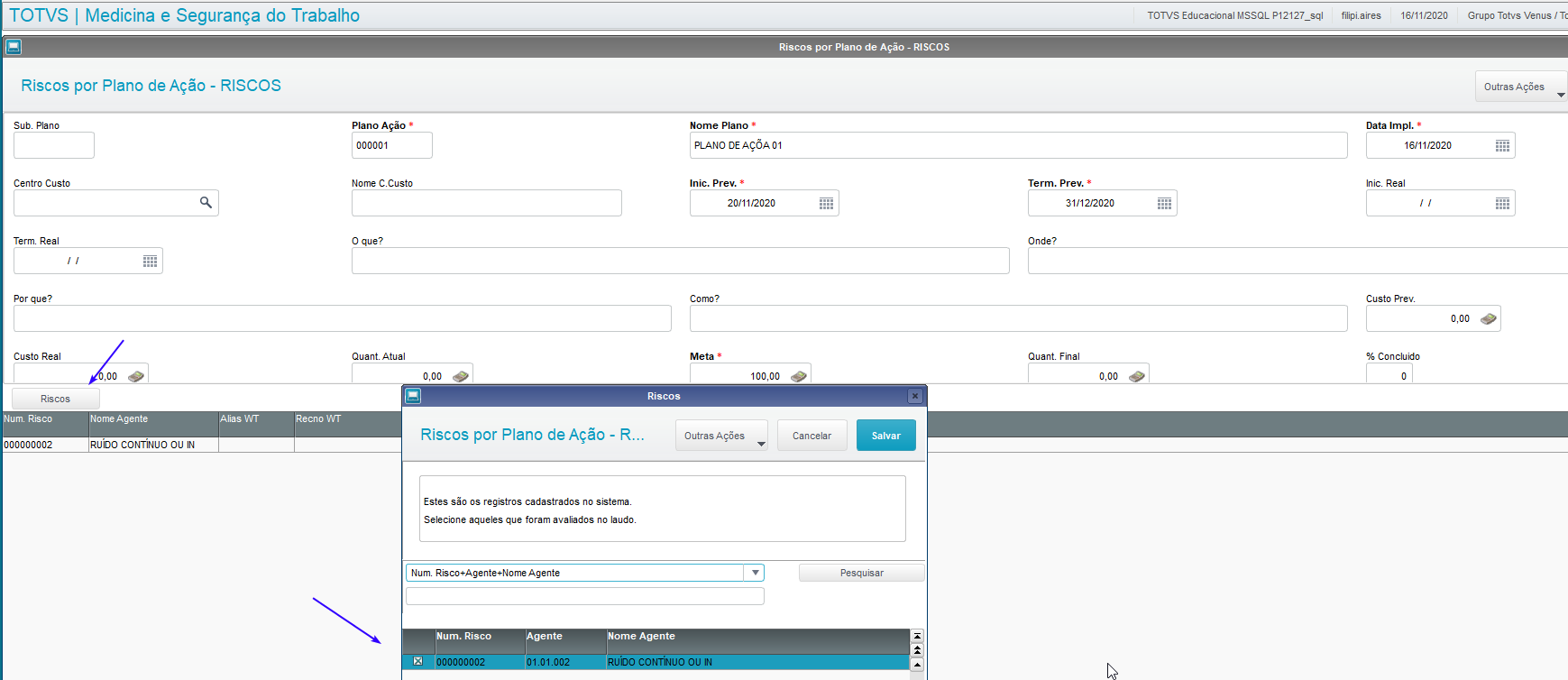1568x680 pixels.
Task: Click Recno WT column header in main grid
Action: coord(348,425)
